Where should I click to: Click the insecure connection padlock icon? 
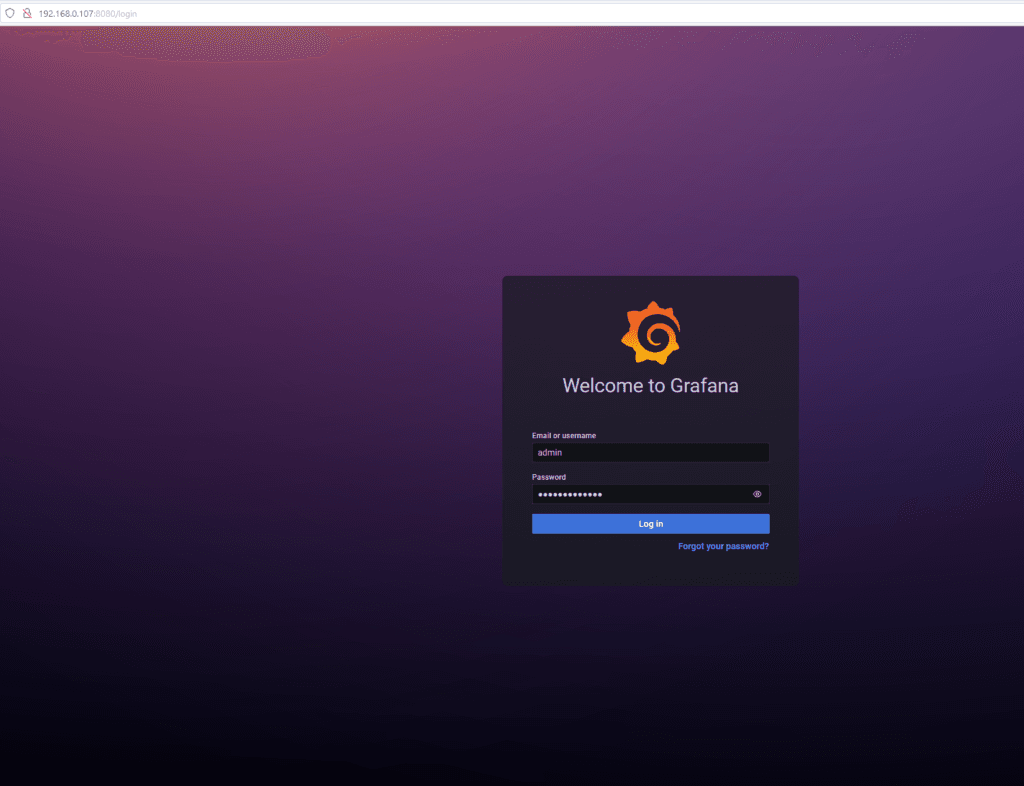pyautogui.click(x=27, y=13)
